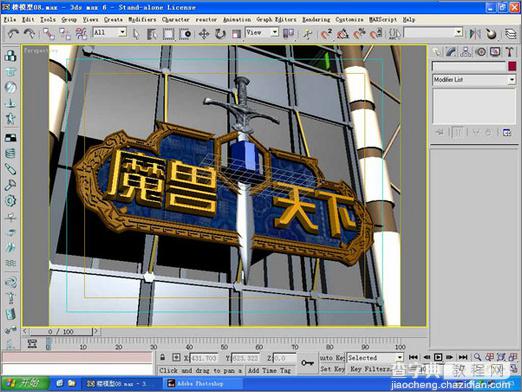Click the red object color swatch
The width and height of the screenshot is (522, 392).
point(512,66)
